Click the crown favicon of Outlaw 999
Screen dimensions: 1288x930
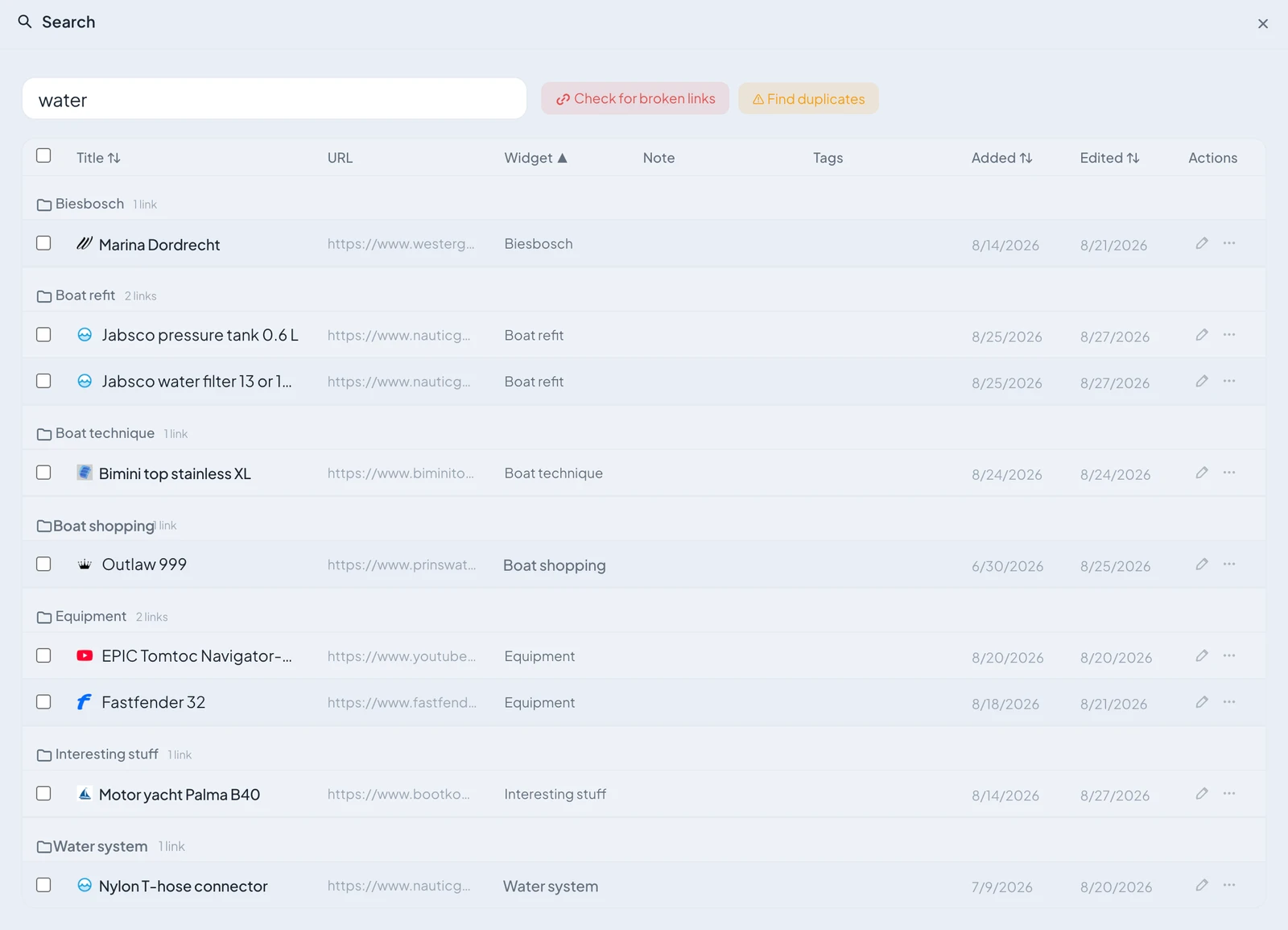pyautogui.click(x=85, y=564)
